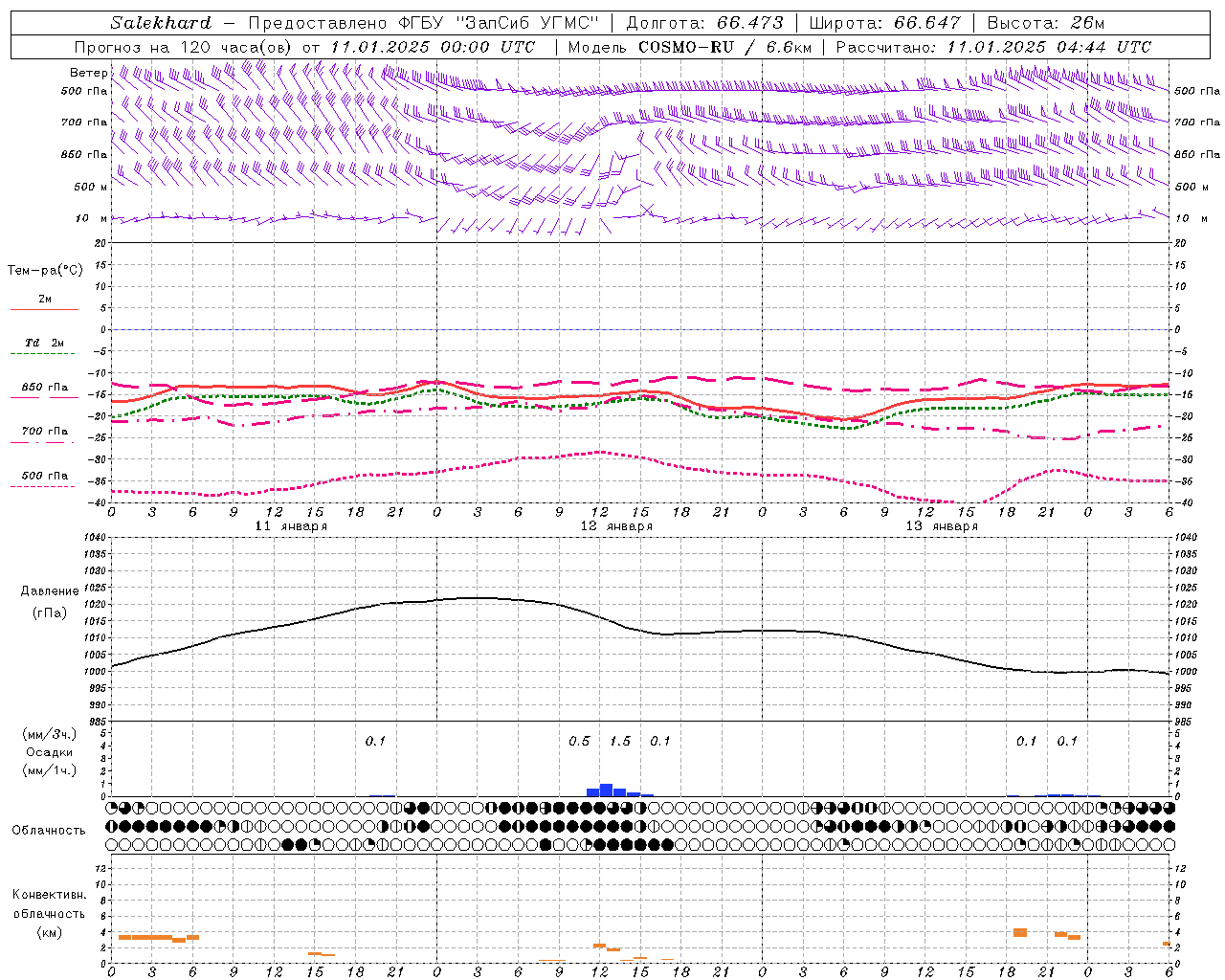
Task: Click the '850 гПа' wind level label on right
Action: [x=1197, y=154]
